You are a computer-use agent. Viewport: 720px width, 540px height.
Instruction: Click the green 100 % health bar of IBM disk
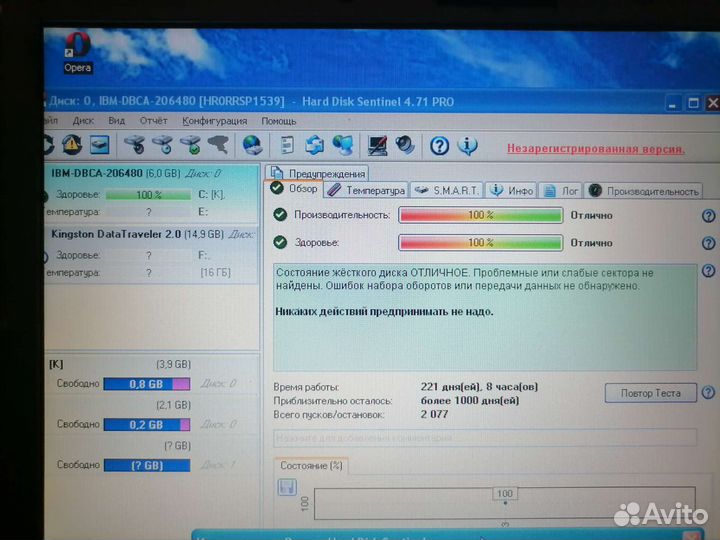(x=148, y=195)
